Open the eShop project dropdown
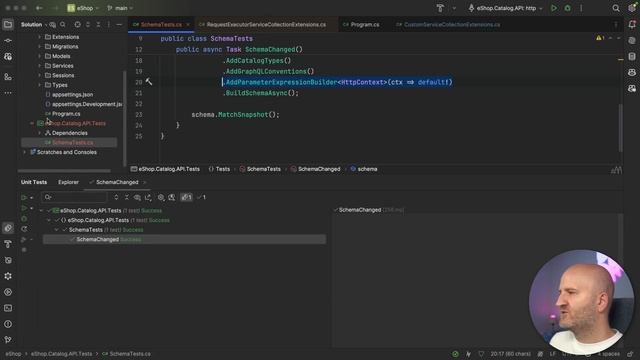The image size is (640, 360). click(83, 8)
